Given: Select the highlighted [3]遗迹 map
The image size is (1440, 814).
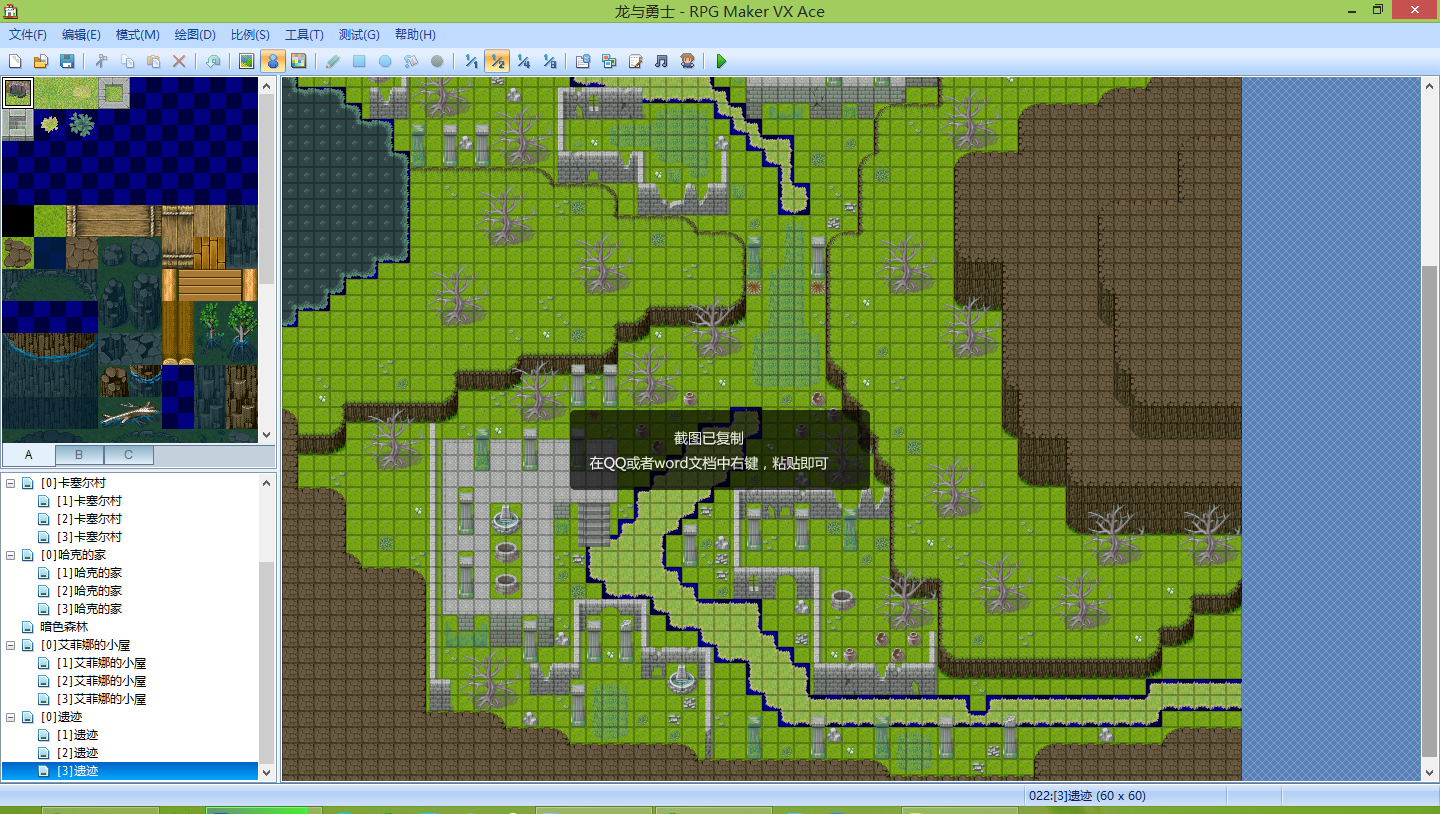Looking at the screenshot, I should click(x=130, y=771).
